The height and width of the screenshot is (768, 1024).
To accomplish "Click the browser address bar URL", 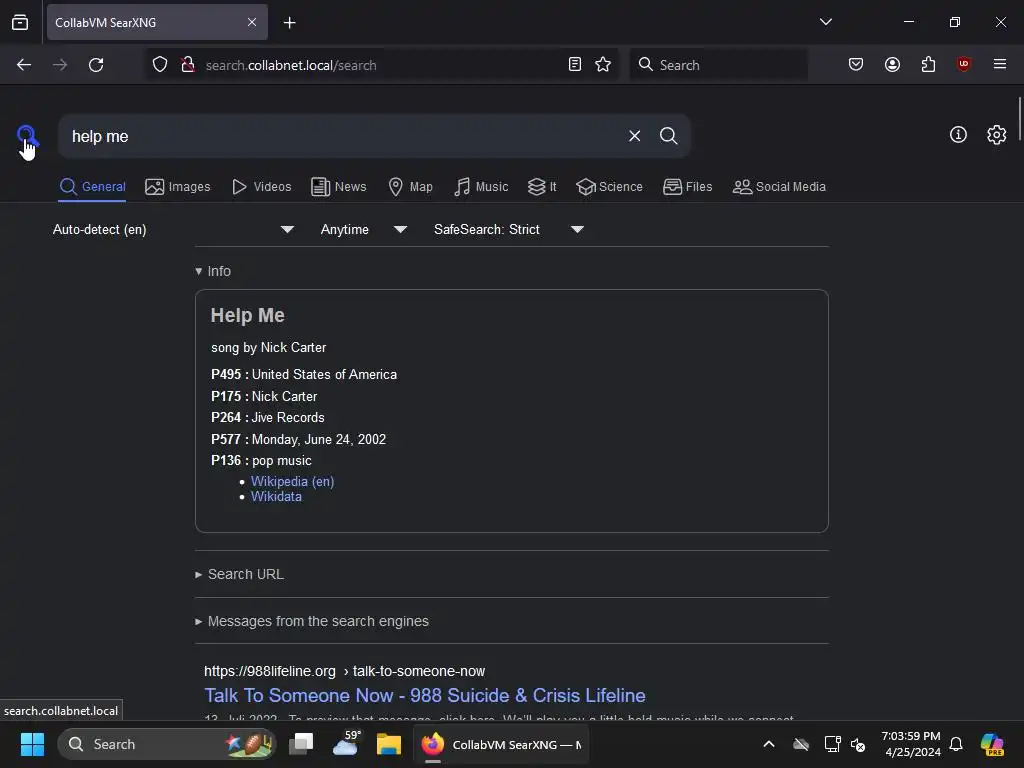I will [291, 65].
